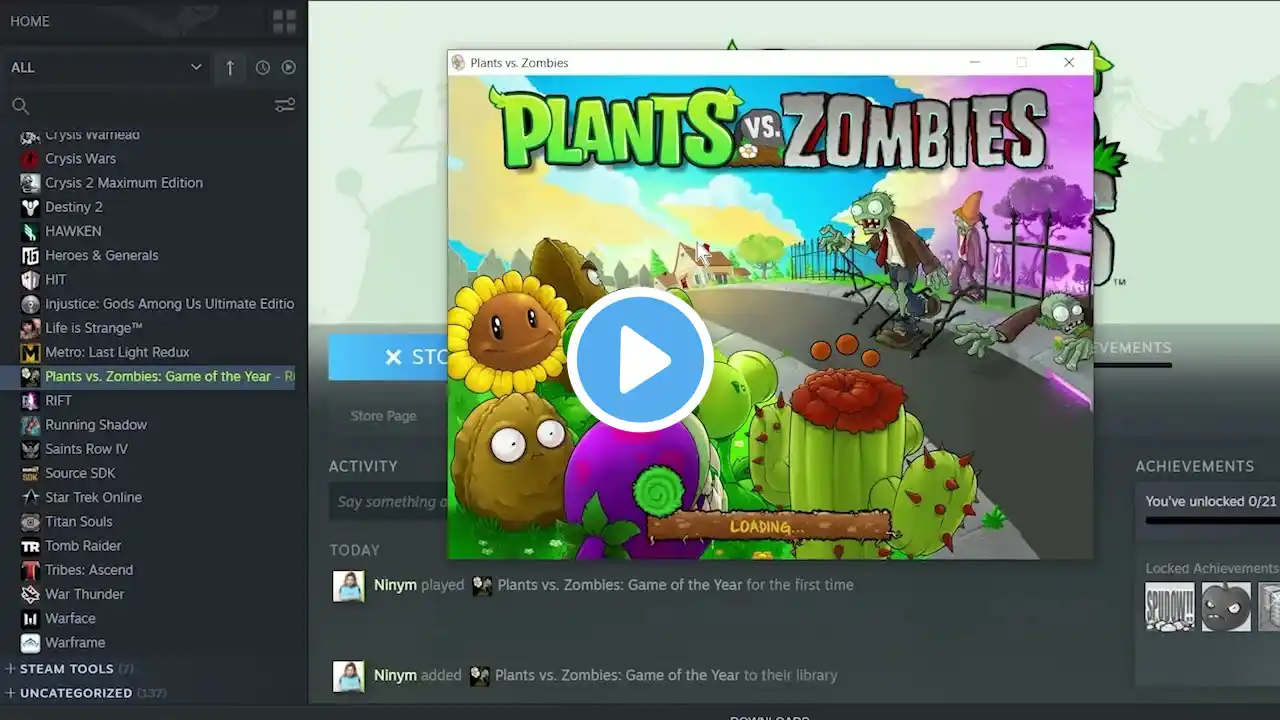Open Ninym's avatar in the added entry
Image resolution: width=1280 pixels, height=720 pixels.
pyautogui.click(x=349, y=676)
